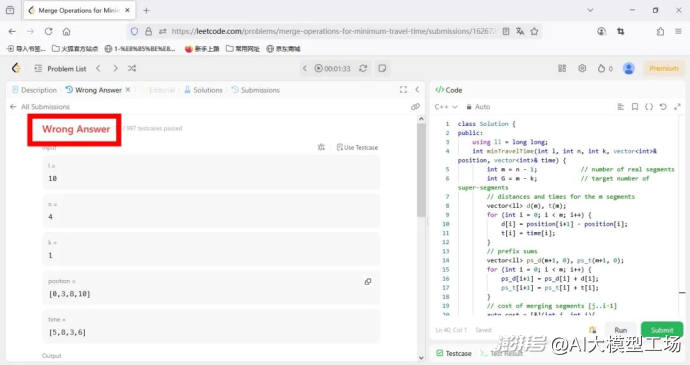This screenshot has height=365, width=690.
Task: Maximize the left panel fullscreen icon
Action: point(403,89)
